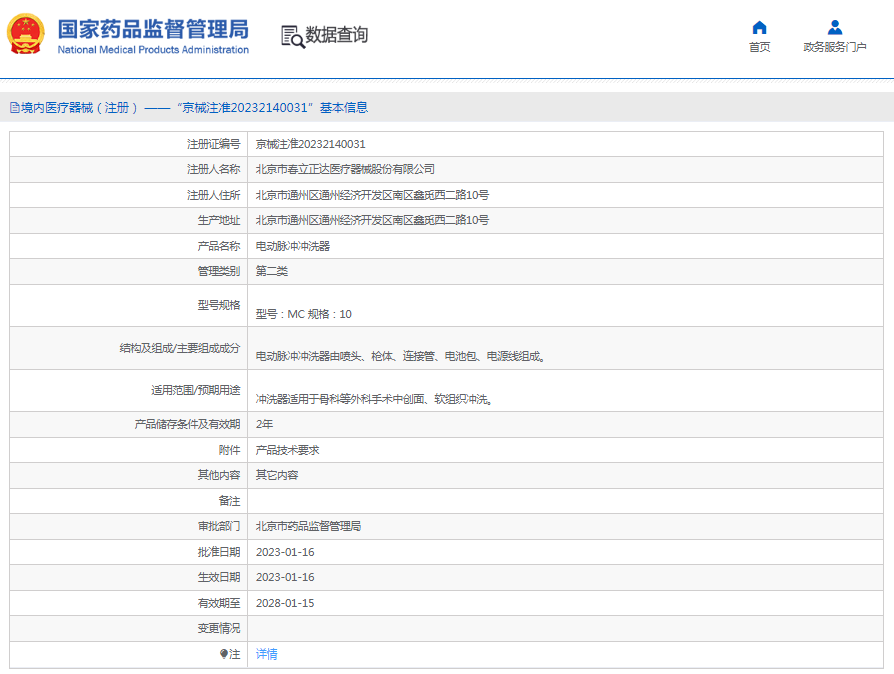Click the 首页 text link
Screen dimensions: 894x674
coord(759,47)
